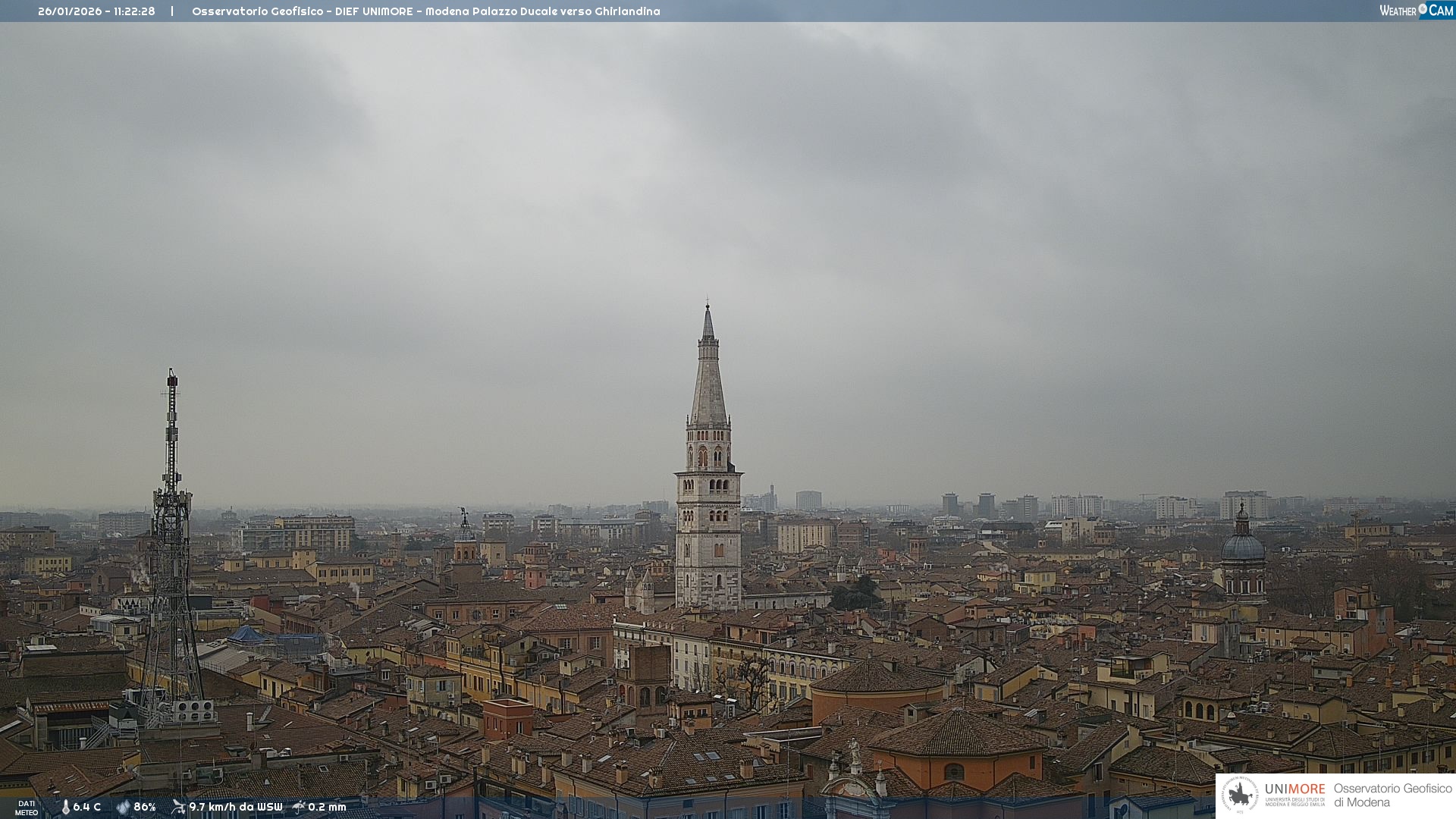
Task: Click the DATI METEO label
Action: pos(27,808)
